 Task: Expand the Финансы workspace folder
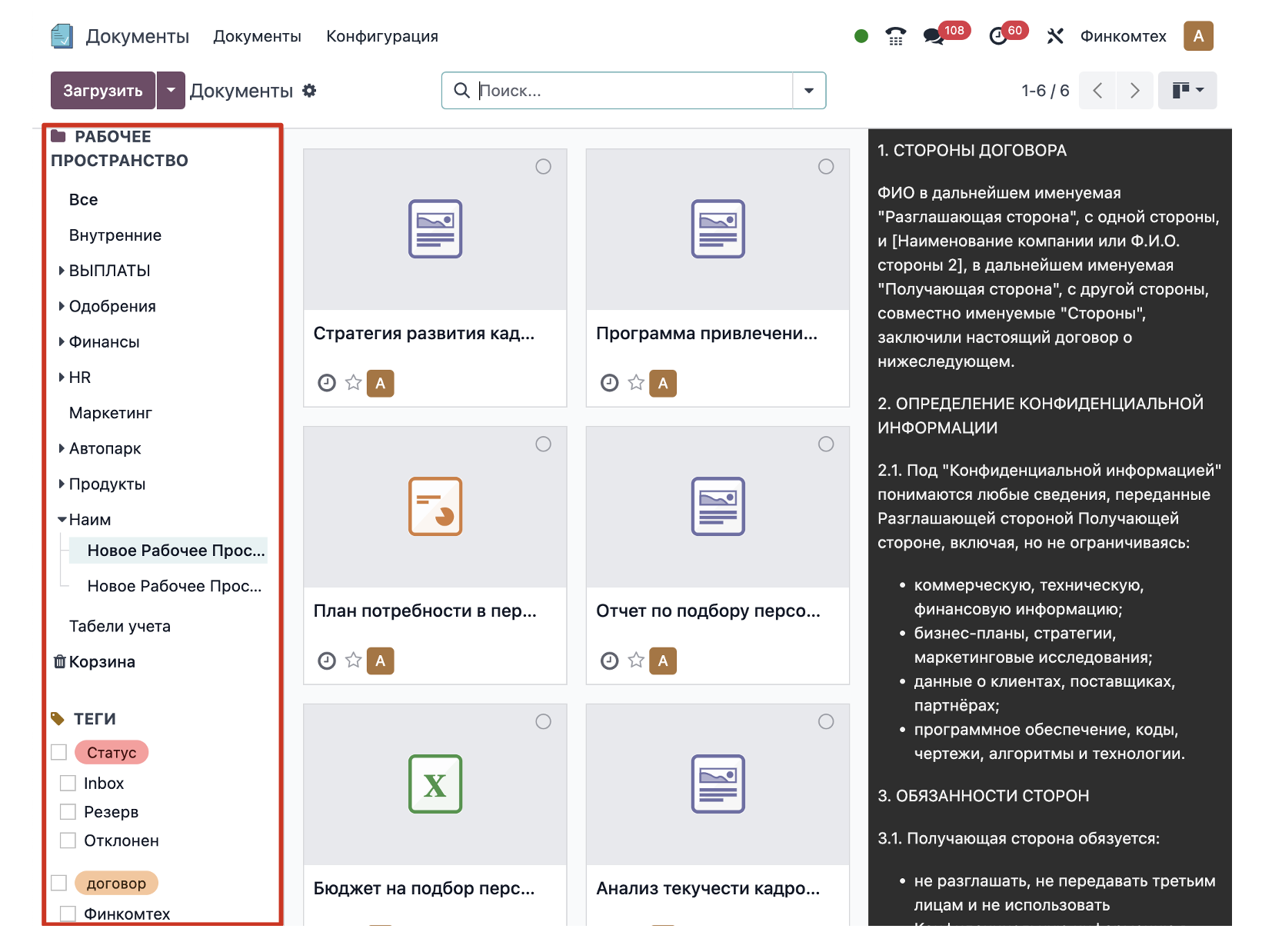click(62, 342)
